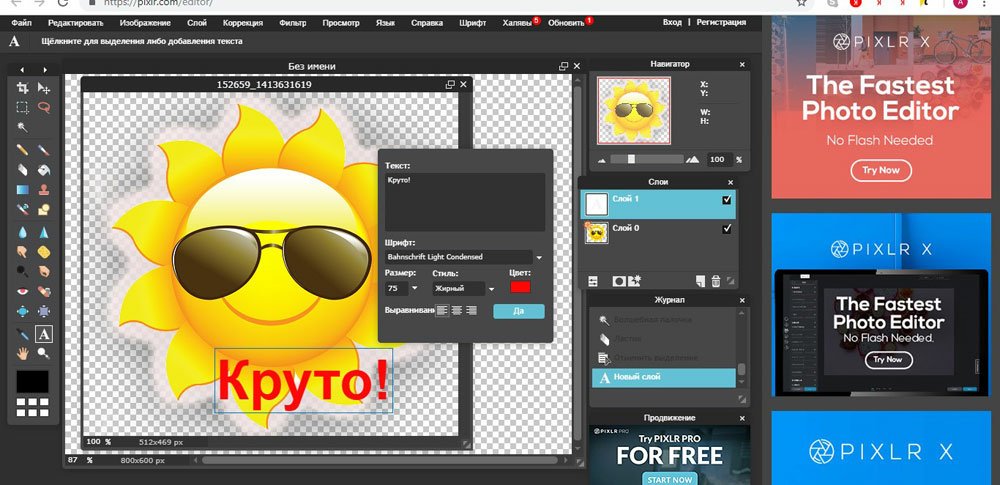The width and height of the screenshot is (1000, 485).
Task: Open the Слой menu
Action: pyautogui.click(x=197, y=21)
